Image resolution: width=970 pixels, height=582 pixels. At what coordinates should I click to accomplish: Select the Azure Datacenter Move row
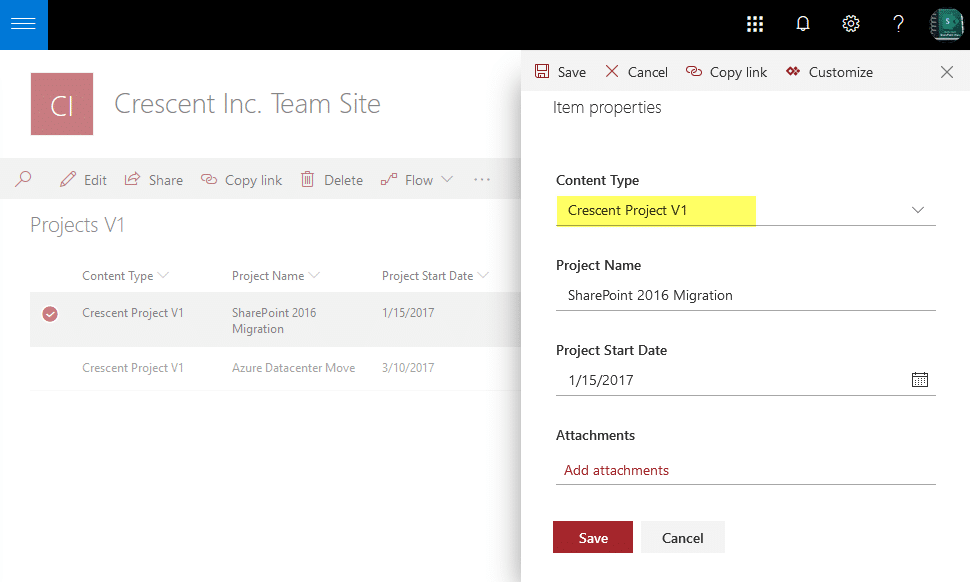(293, 368)
